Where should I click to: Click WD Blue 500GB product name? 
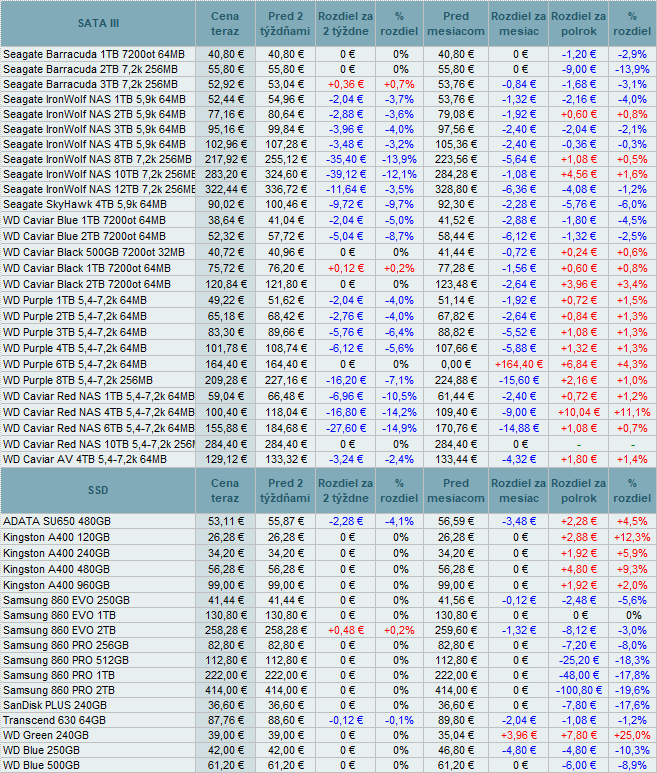41,766
